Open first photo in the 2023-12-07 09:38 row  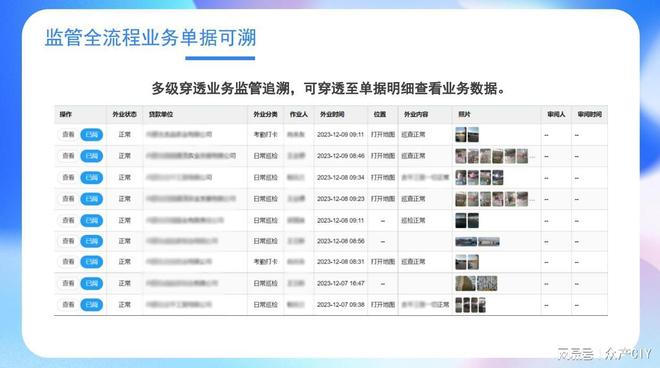pos(459,305)
